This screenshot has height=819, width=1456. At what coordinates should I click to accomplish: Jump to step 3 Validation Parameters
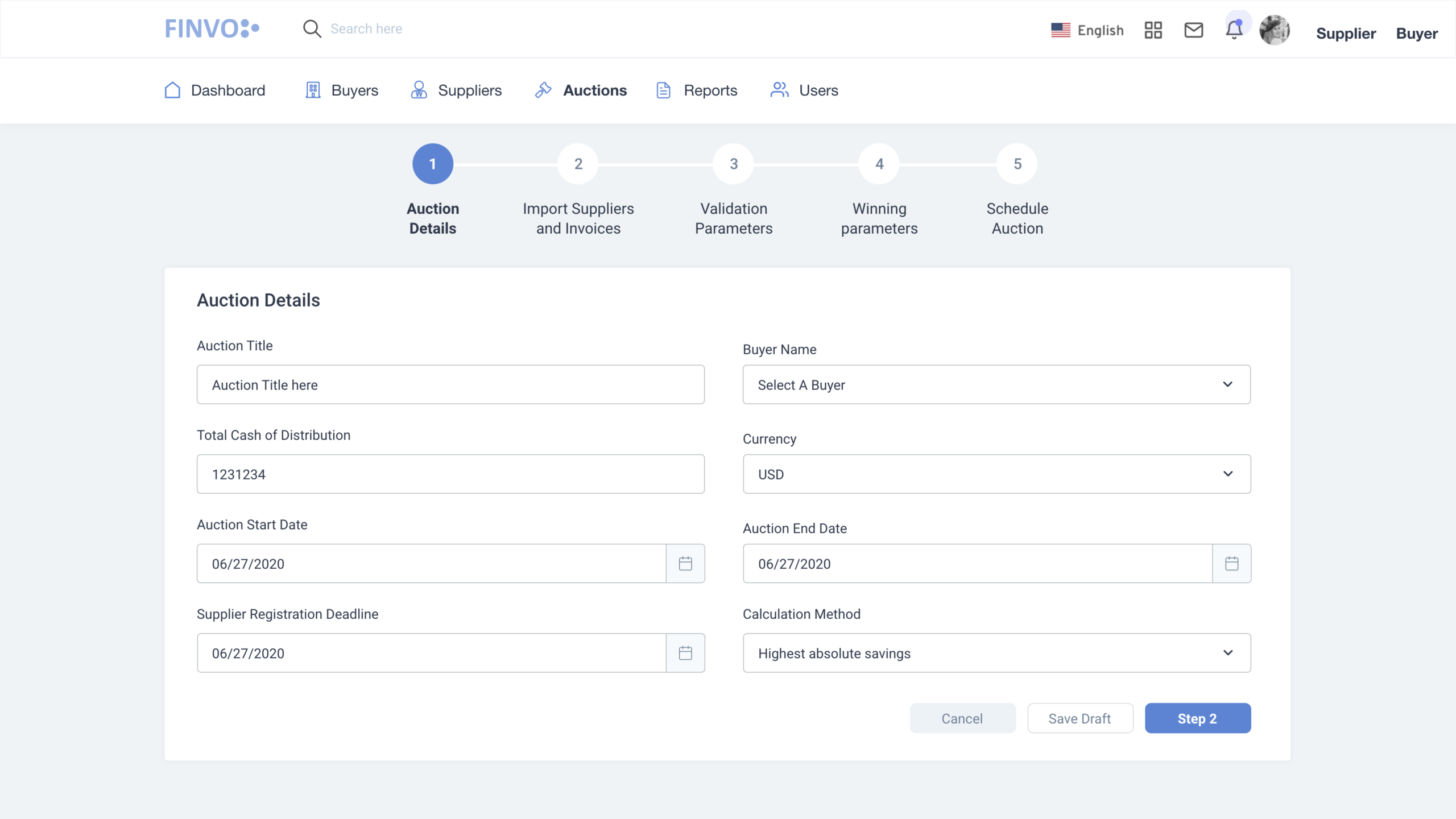(x=734, y=164)
